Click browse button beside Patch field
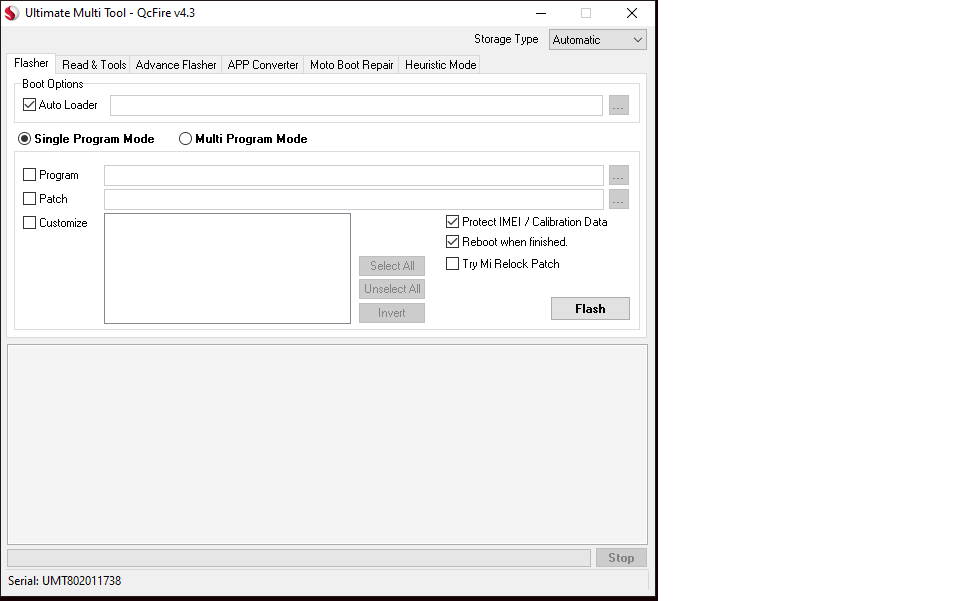Screen dimensions: 960x601 (618, 200)
